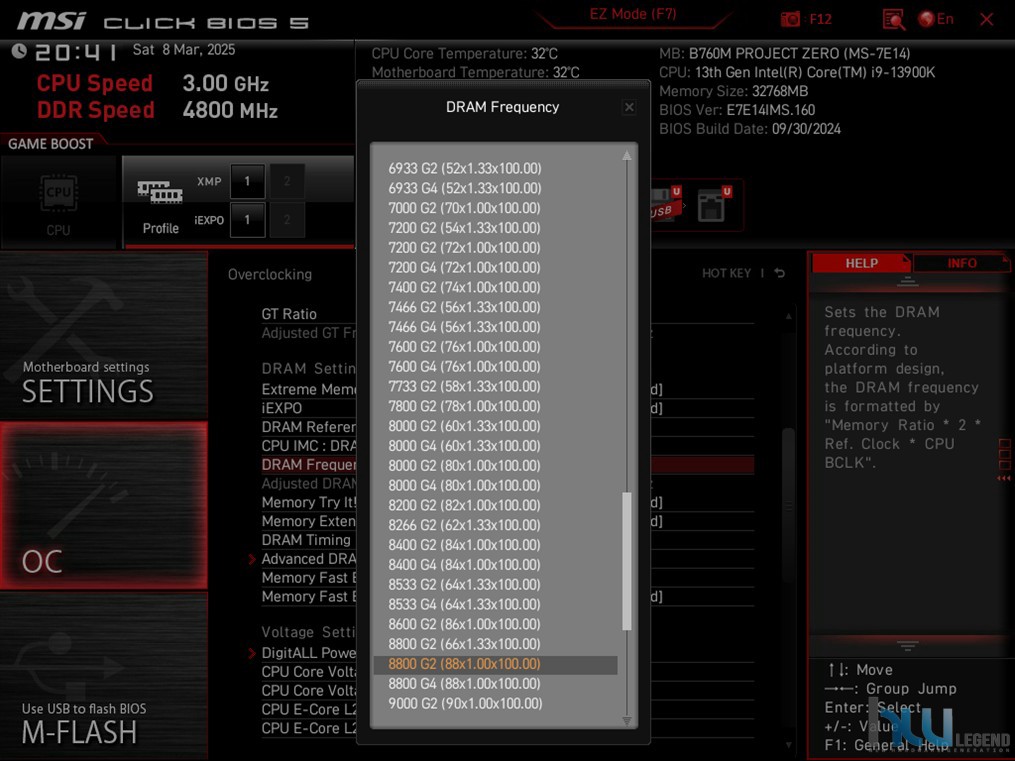Select 8800 G2 (66x1.33x100.00)
Screen dimensions: 1015x761
pos(464,644)
